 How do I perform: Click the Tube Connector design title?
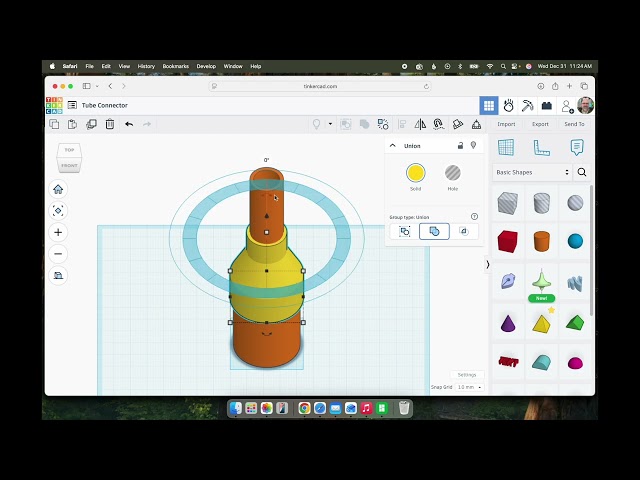(x=104, y=105)
